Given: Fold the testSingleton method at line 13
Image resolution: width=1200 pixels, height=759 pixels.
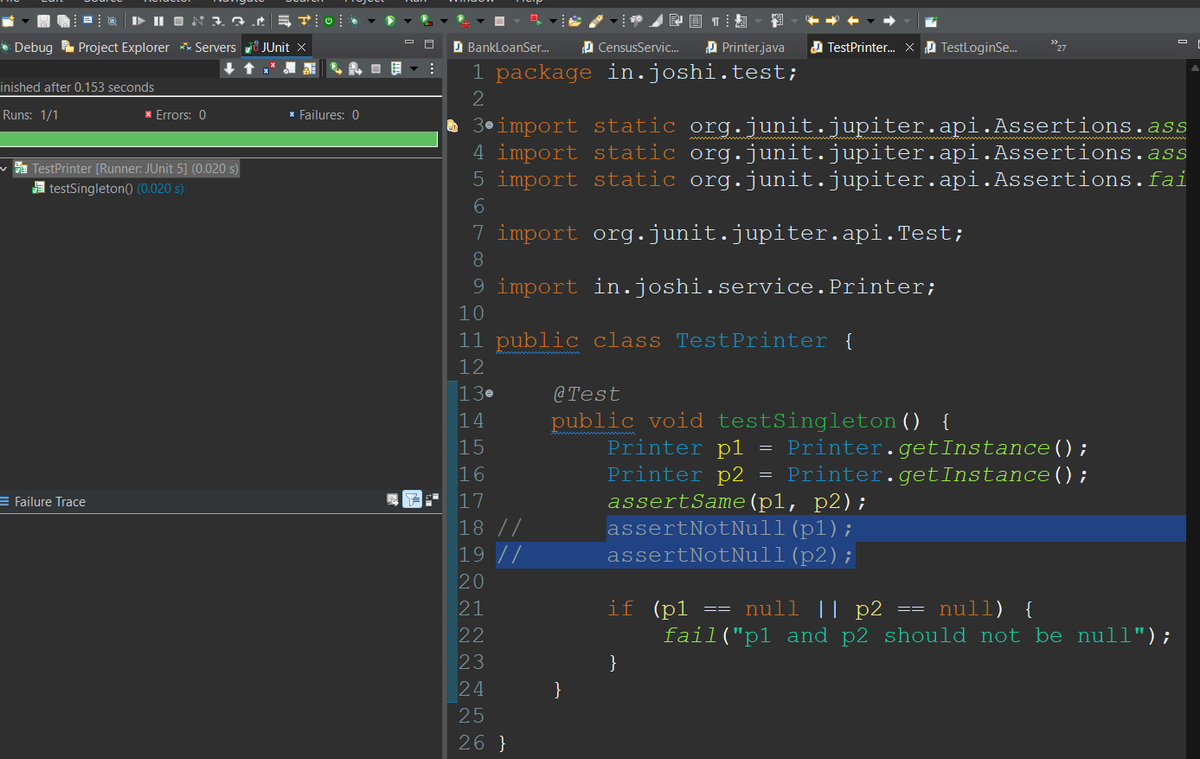Looking at the screenshot, I should [489, 394].
